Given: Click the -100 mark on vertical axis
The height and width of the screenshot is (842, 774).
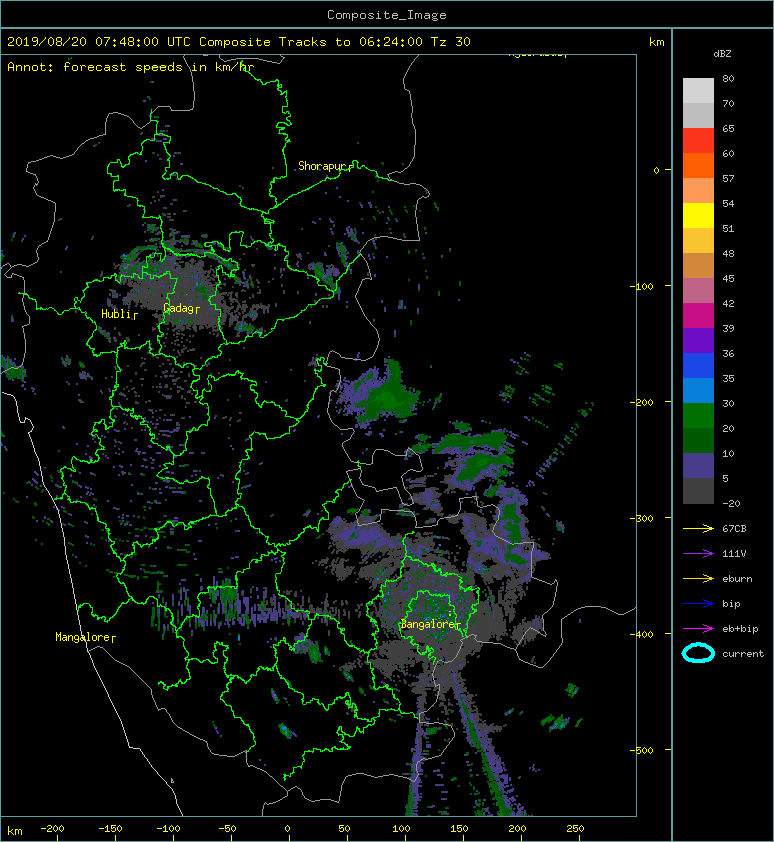Looking at the screenshot, I should point(641,286).
